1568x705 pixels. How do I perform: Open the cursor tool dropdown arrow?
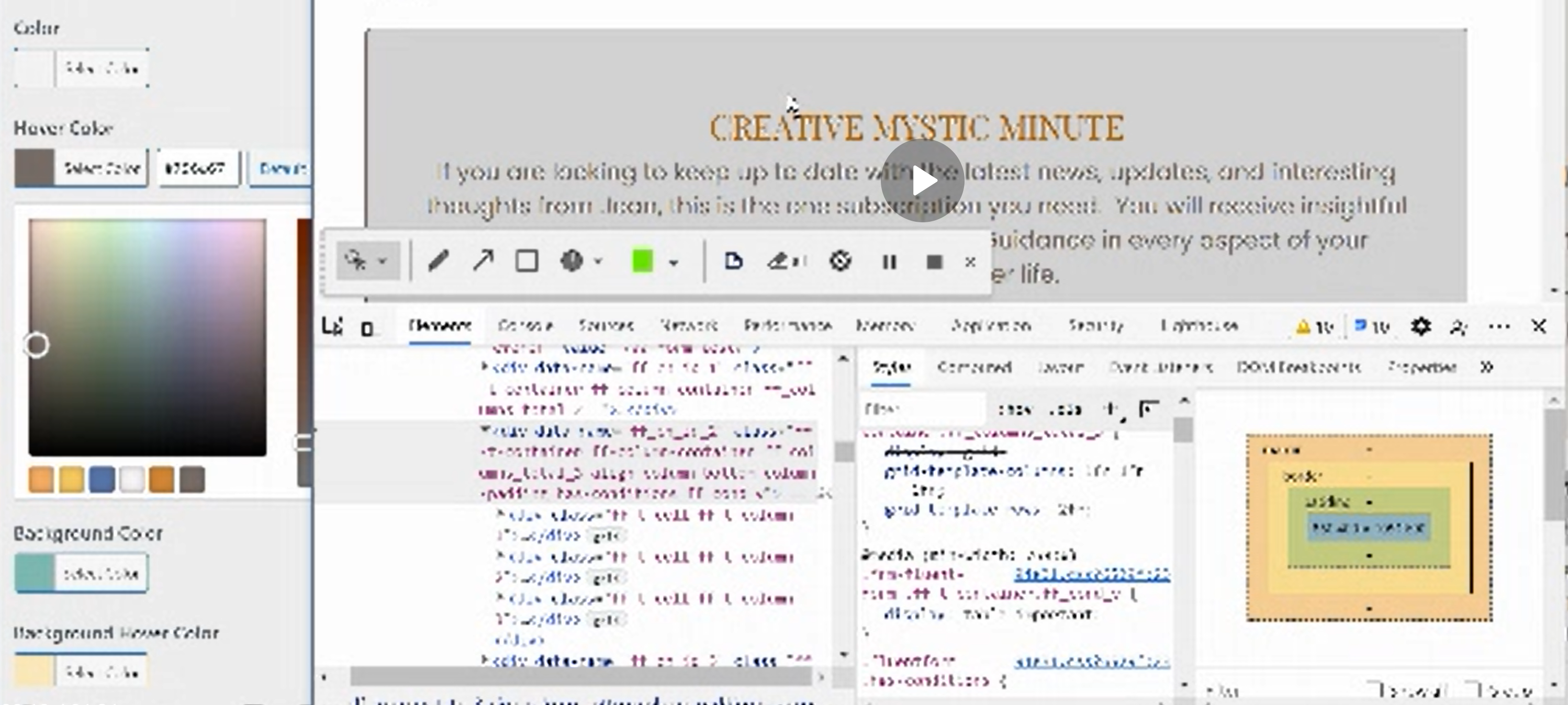click(383, 261)
